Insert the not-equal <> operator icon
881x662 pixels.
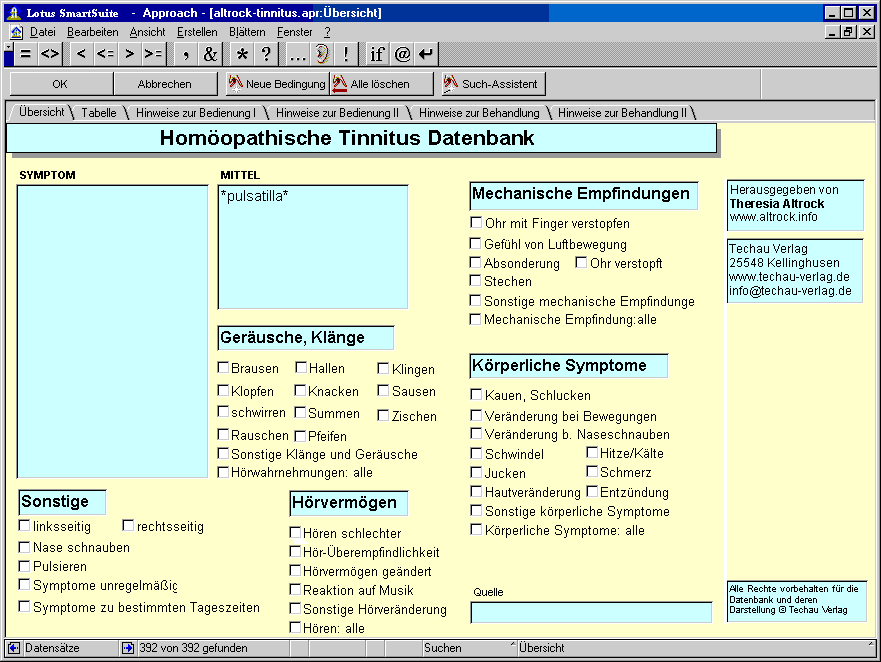coord(49,55)
